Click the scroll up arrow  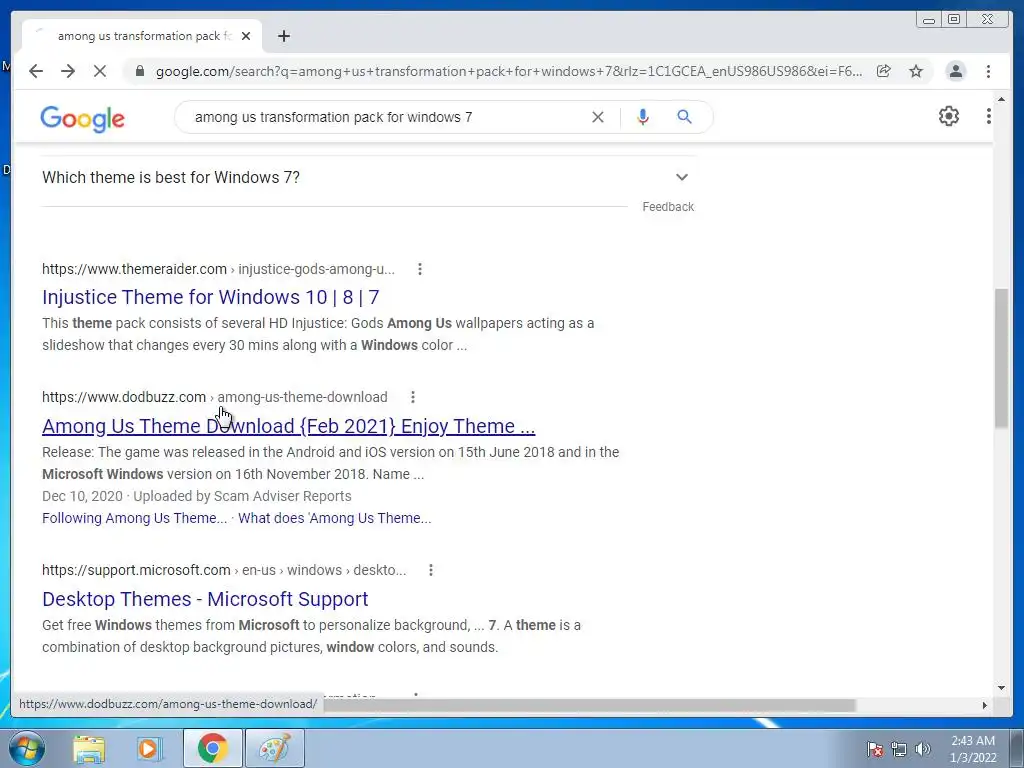point(1001,100)
